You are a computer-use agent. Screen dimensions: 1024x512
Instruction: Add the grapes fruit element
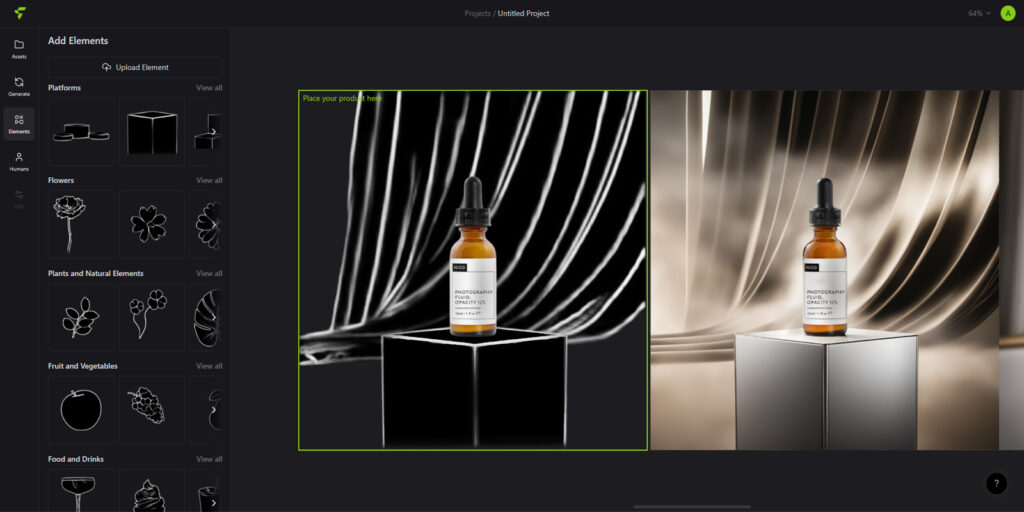pos(152,409)
